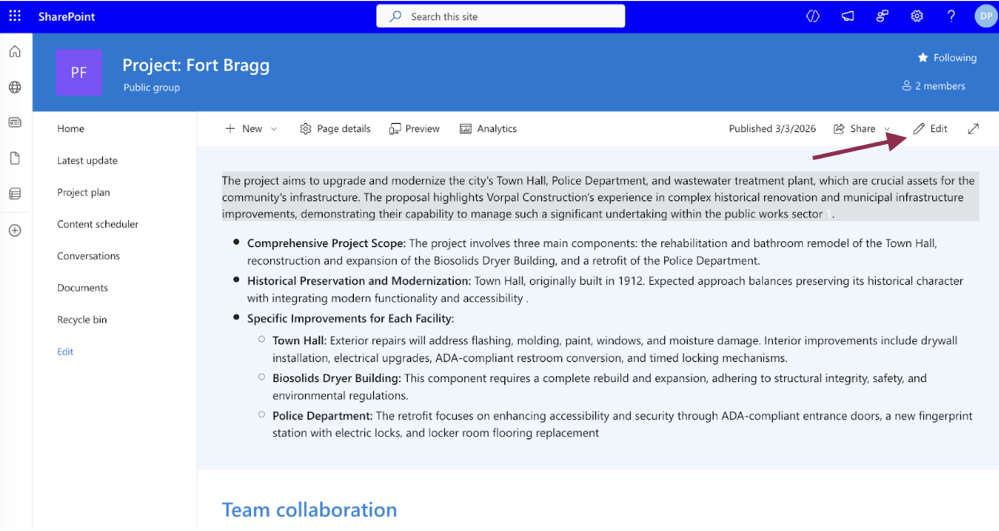The height and width of the screenshot is (531, 999).
Task: Click the 'Town Hall:' sub-bullet text
Action: point(299,340)
